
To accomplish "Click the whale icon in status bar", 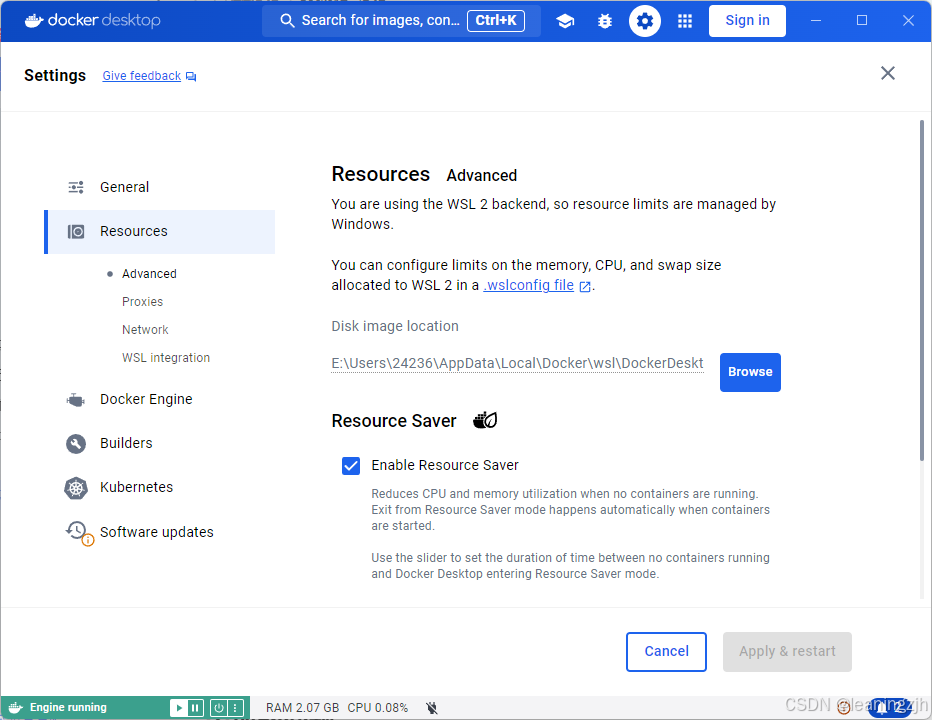I will click(x=15, y=708).
